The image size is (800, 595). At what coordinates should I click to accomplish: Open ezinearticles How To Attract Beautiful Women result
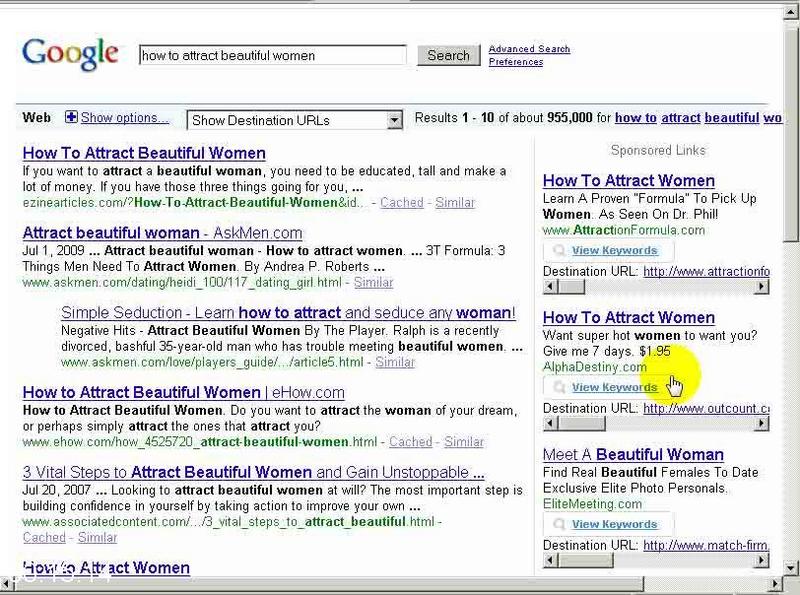[144, 153]
